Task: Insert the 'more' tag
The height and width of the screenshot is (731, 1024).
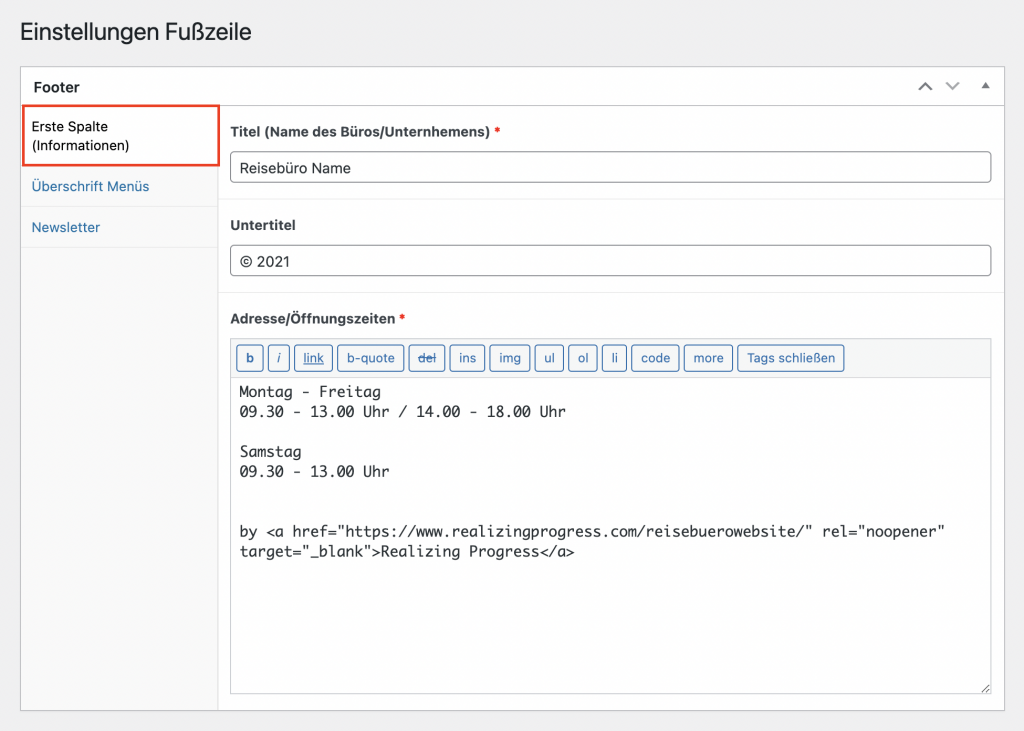Action: (x=708, y=358)
